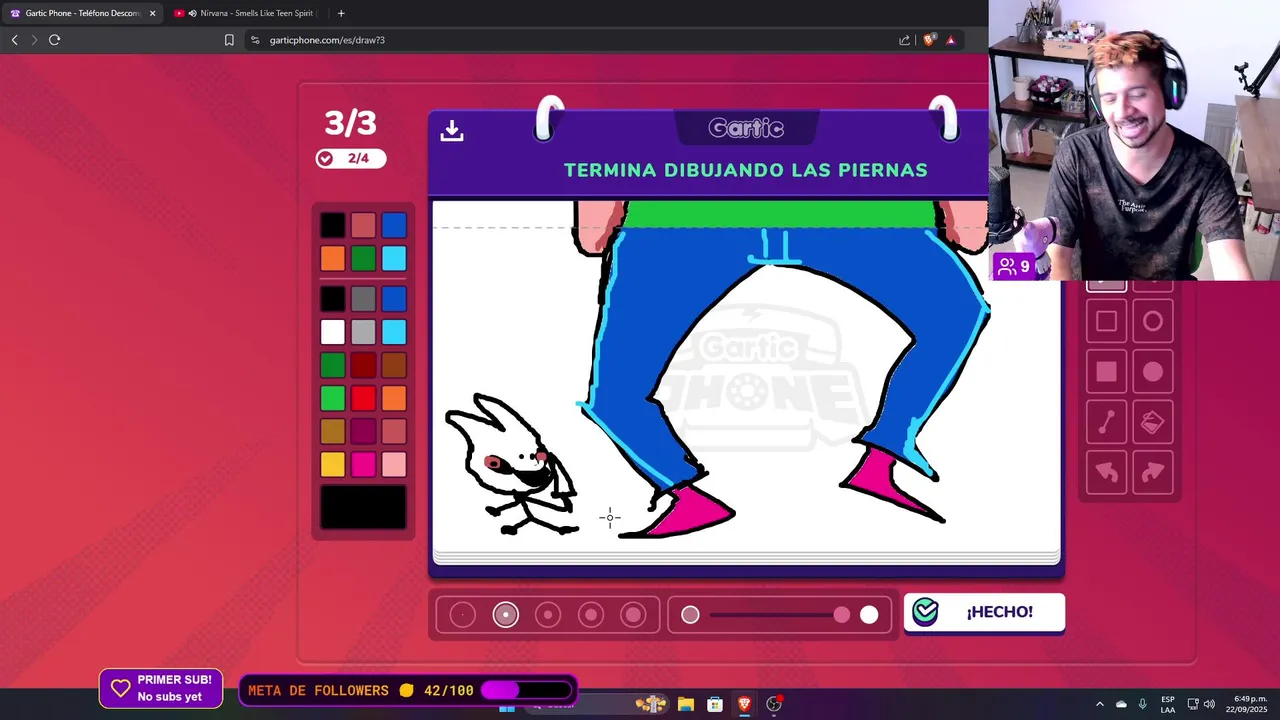Bookmark this page with the bookmark icon

pos(229,40)
